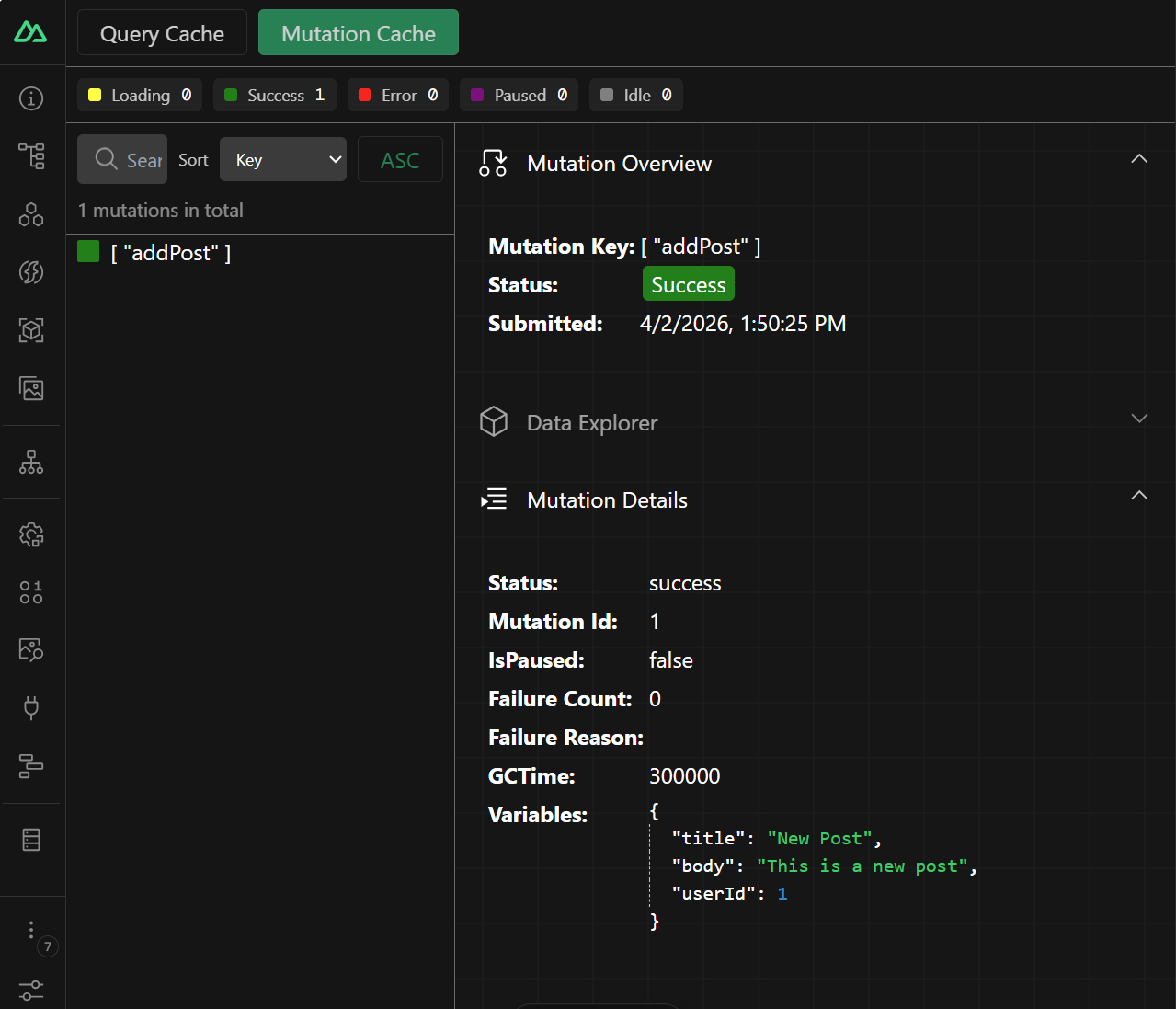The width and height of the screenshot is (1176, 1009).
Task: Click the "userId" key in Variables
Action: click(714, 894)
